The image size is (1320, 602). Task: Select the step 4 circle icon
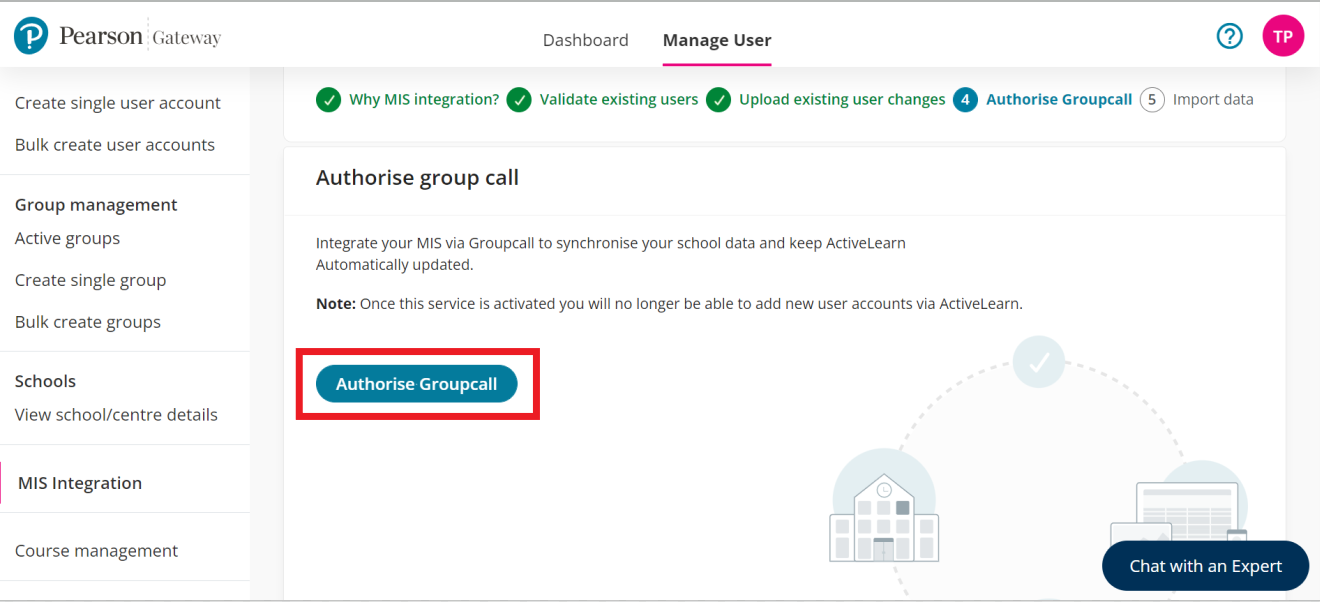tap(965, 100)
